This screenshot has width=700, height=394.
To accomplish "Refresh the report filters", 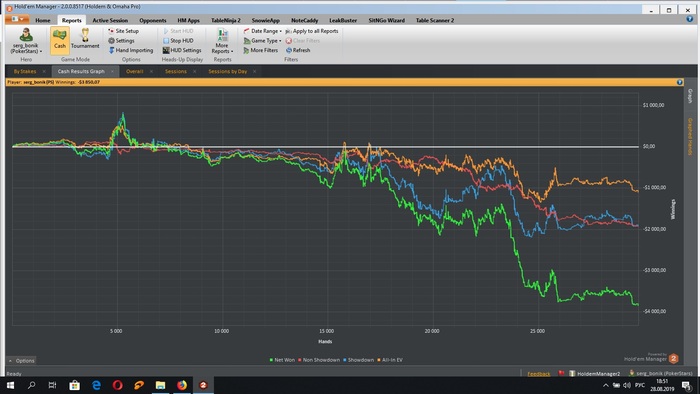I will click(298, 50).
